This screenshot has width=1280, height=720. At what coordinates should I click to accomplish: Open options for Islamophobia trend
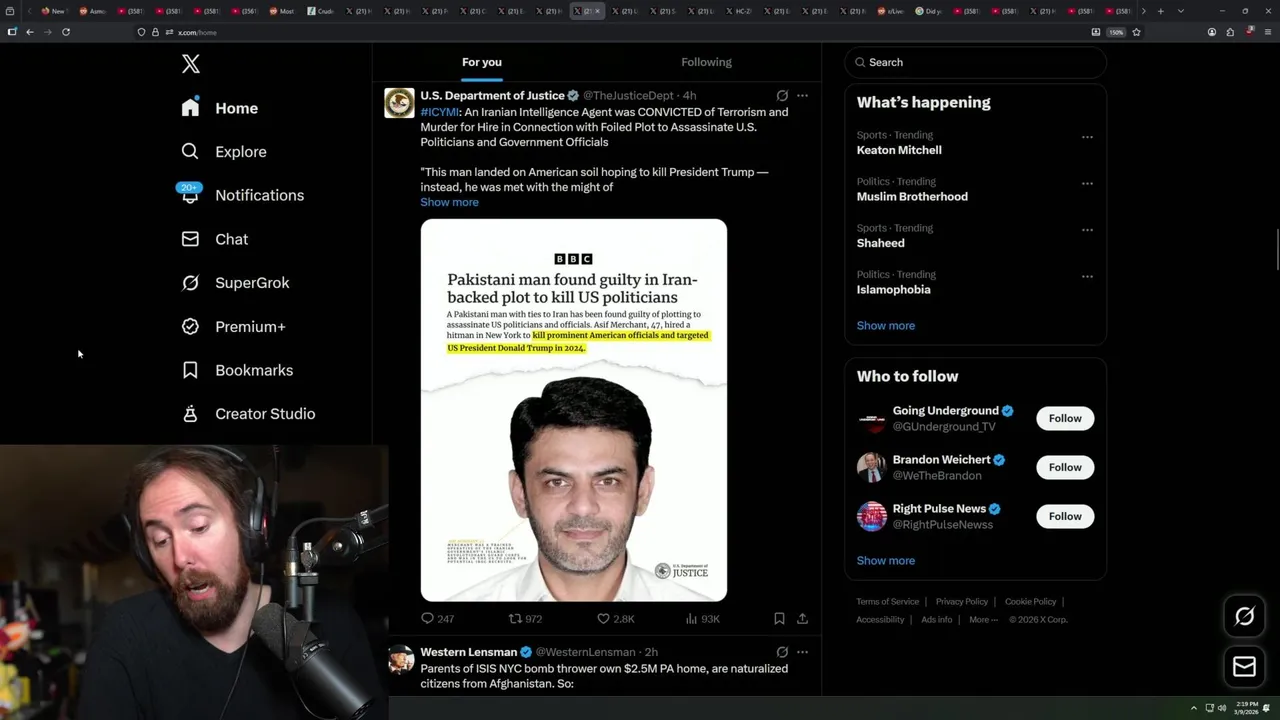click(1087, 276)
